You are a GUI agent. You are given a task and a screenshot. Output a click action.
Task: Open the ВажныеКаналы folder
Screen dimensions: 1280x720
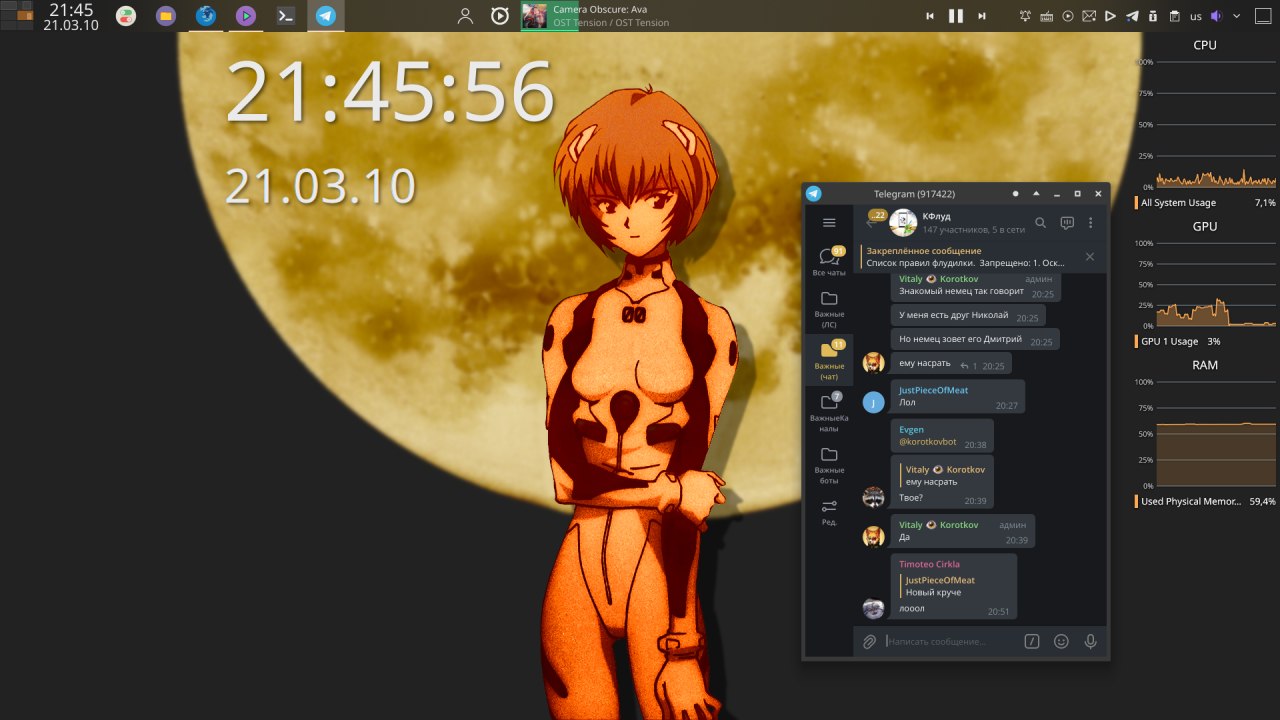(829, 412)
